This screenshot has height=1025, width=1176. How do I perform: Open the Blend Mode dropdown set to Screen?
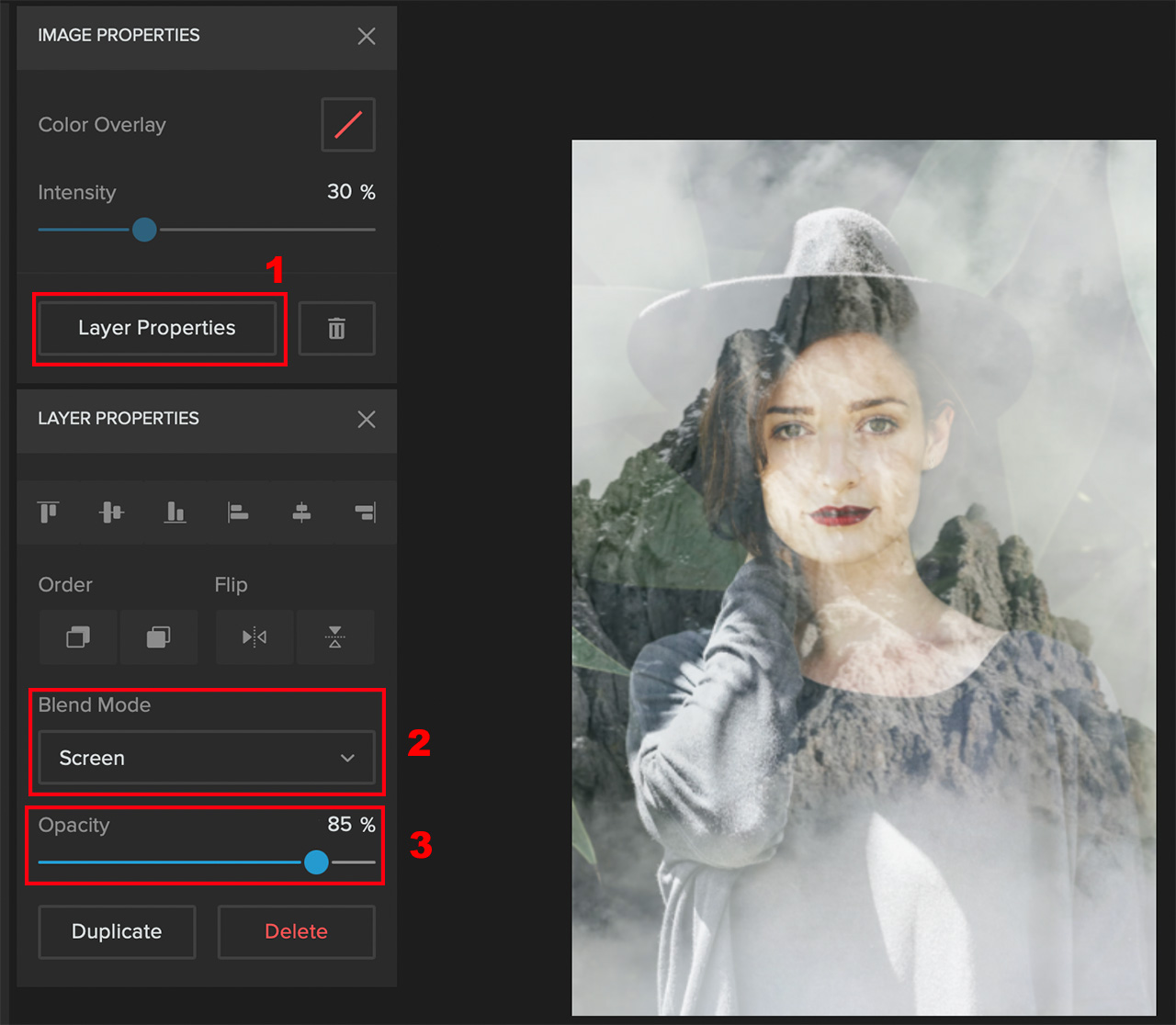coord(206,758)
